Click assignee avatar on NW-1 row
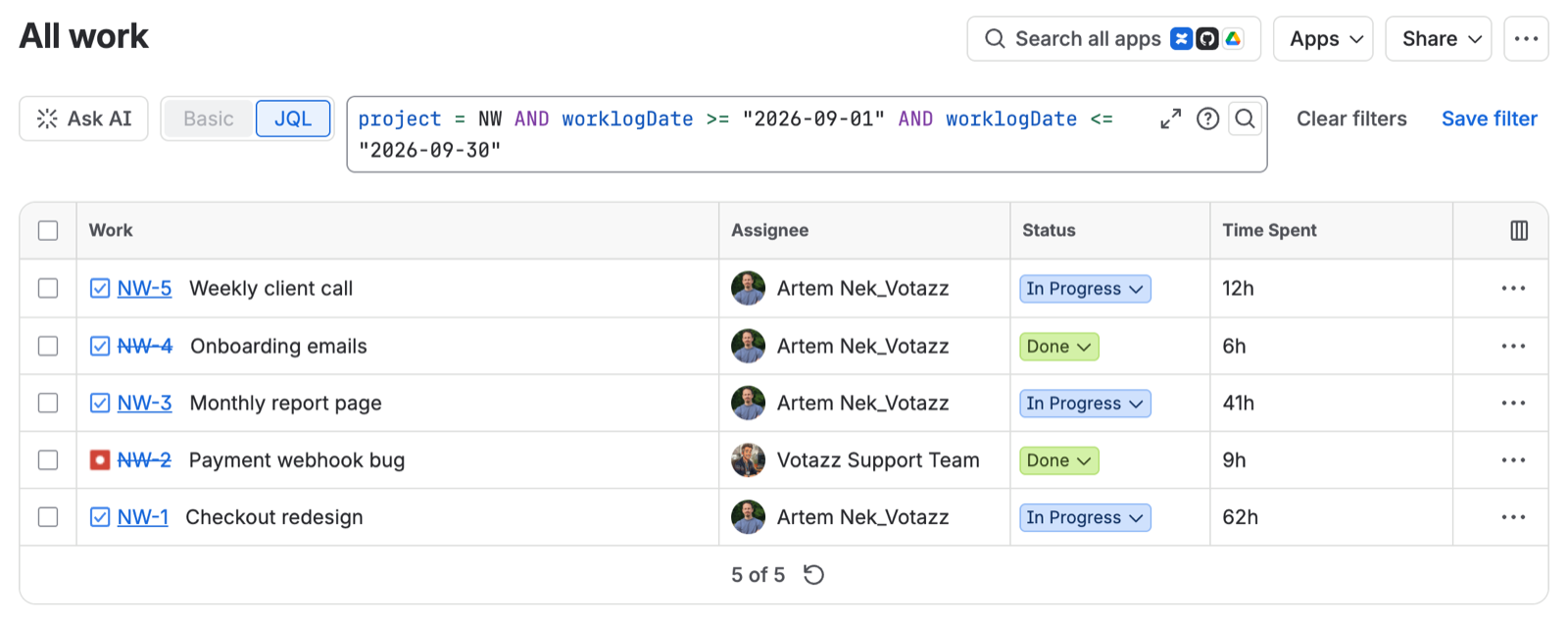1568x622 pixels. (748, 516)
